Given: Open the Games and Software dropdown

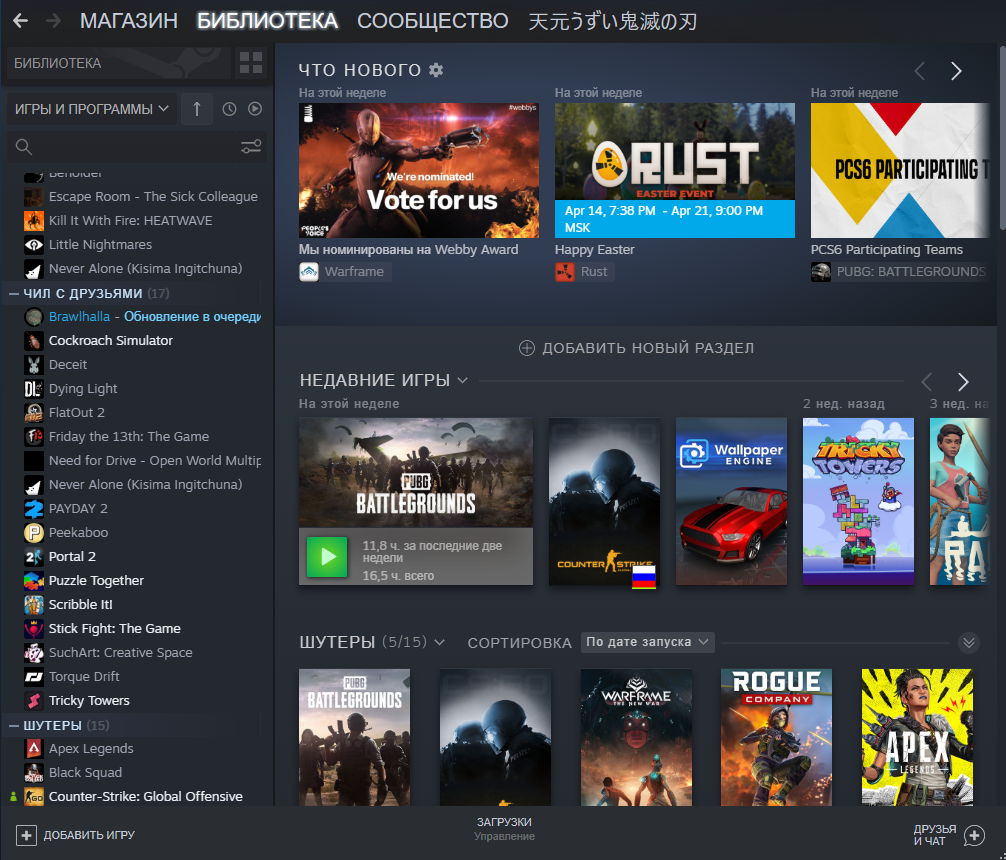Looking at the screenshot, I should 91,109.
